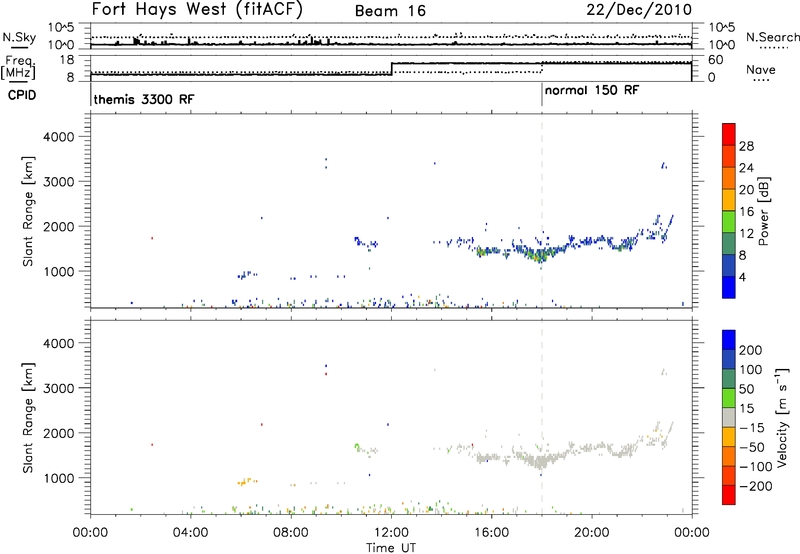The height and width of the screenshot is (554, 800).
Task: Click the '4000' tick on power panel
Action: [x=59, y=137]
